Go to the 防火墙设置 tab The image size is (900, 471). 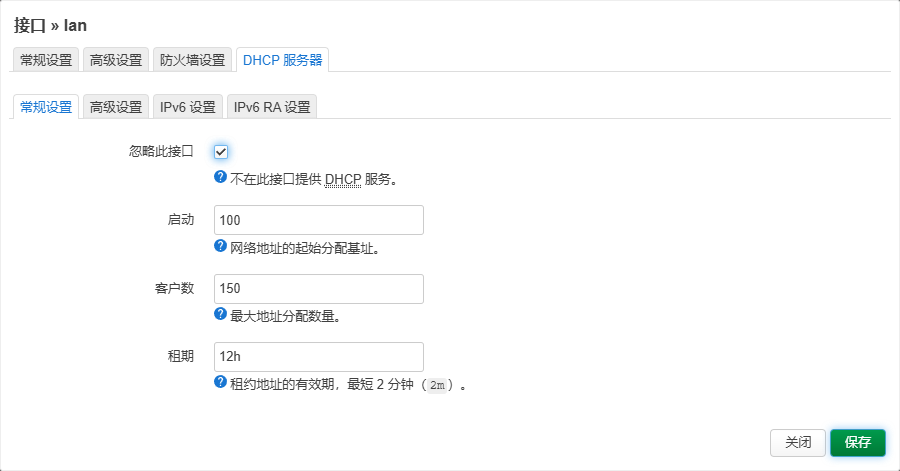pos(192,60)
